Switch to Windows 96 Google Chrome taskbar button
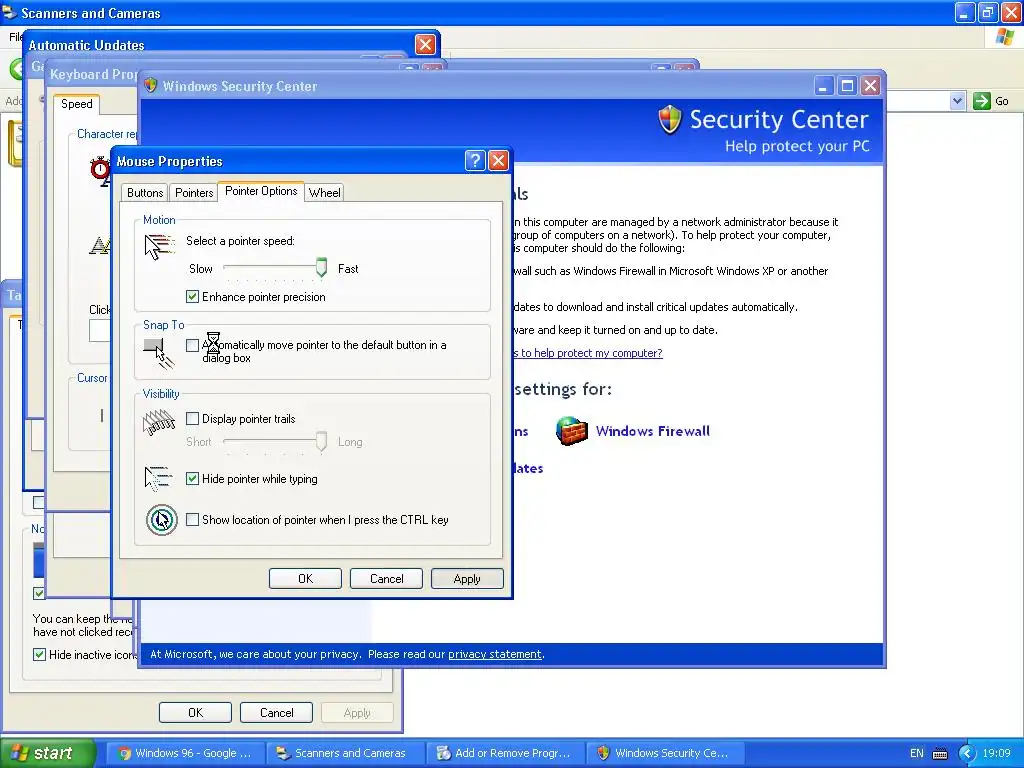This screenshot has width=1024, height=768. coord(185,753)
